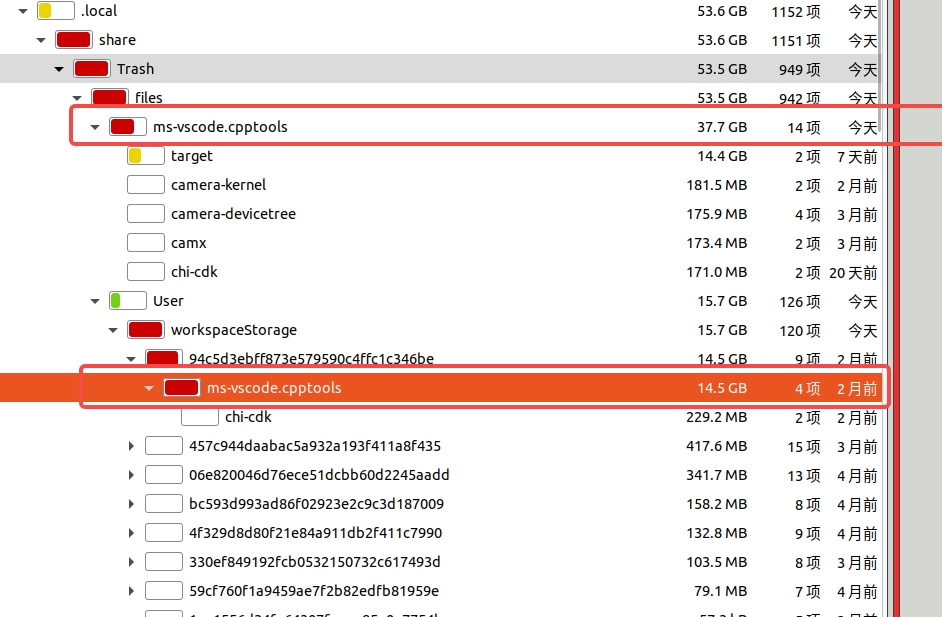Expand the 4f329d8d80f21e84a911db2f411c7990 folder
The height and width of the screenshot is (617, 942).
(131, 533)
